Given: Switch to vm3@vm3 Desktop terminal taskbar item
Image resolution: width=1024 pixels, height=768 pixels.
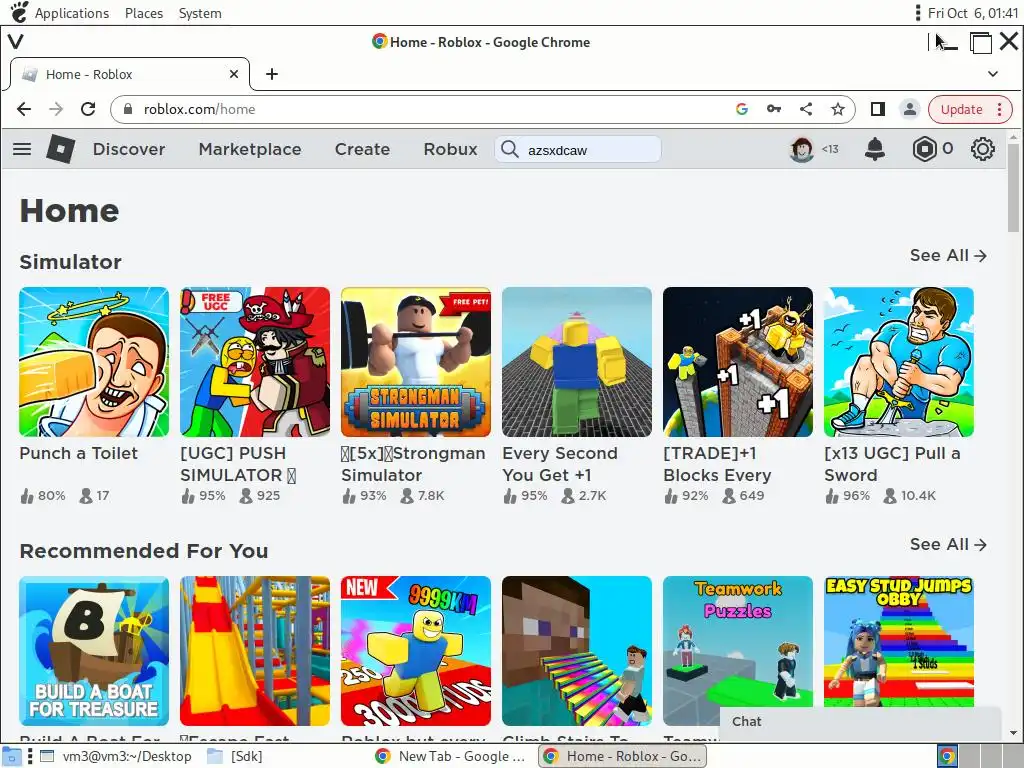Looking at the screenshot, I should tap(116, 756).
